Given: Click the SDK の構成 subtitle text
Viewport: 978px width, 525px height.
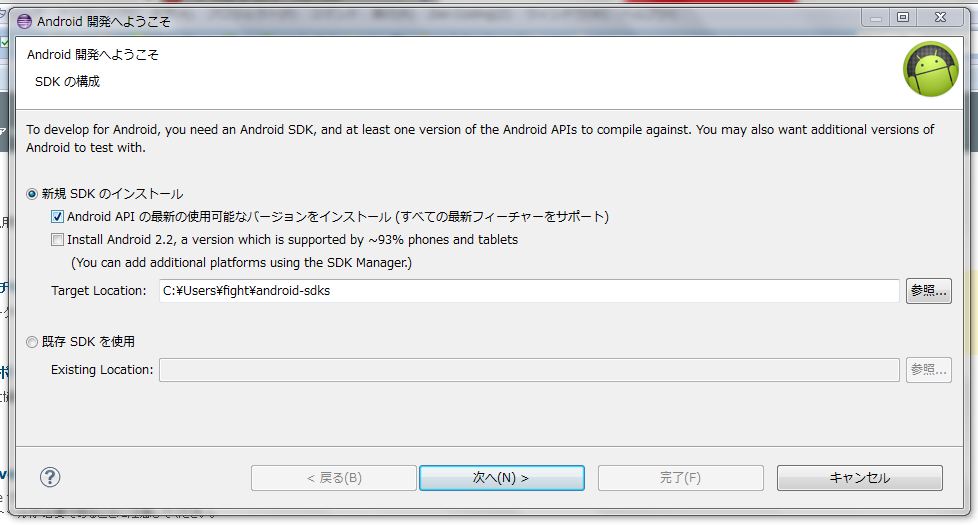Looking at the screenshot, I should click(x=67, y=82).
